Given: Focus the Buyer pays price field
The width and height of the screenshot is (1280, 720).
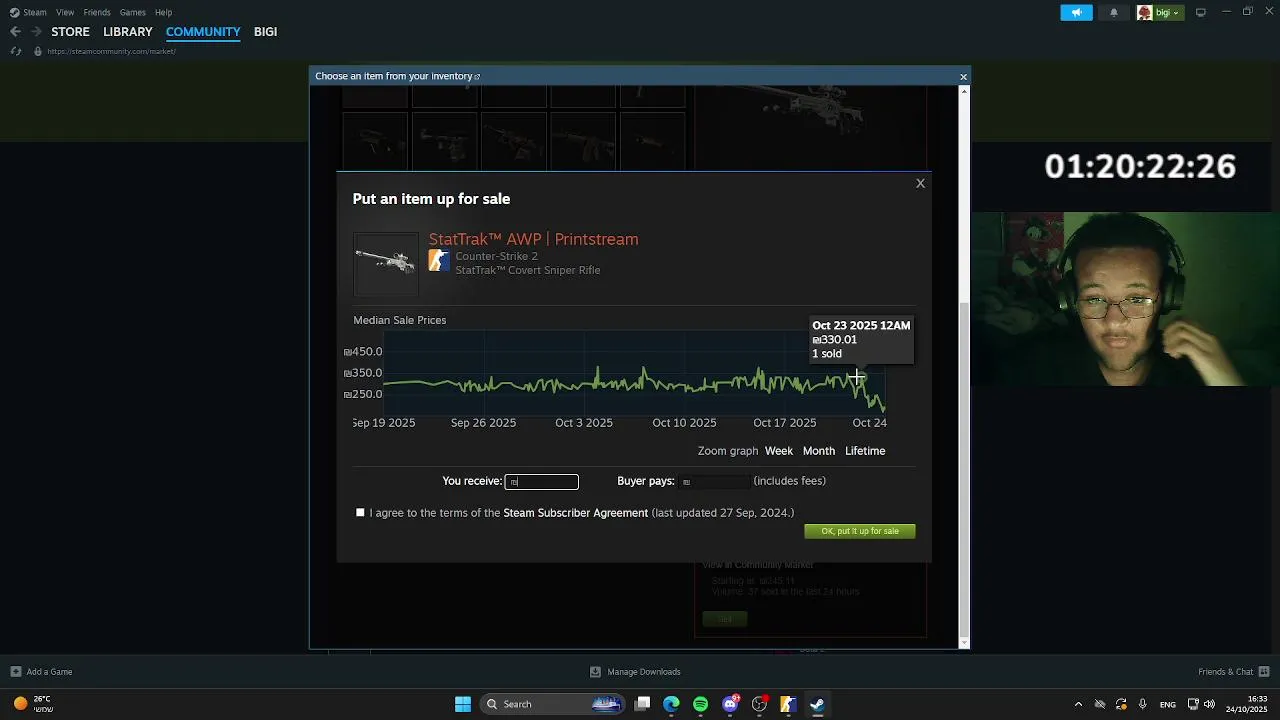Looking at the screenshot, I should [714, 481].
